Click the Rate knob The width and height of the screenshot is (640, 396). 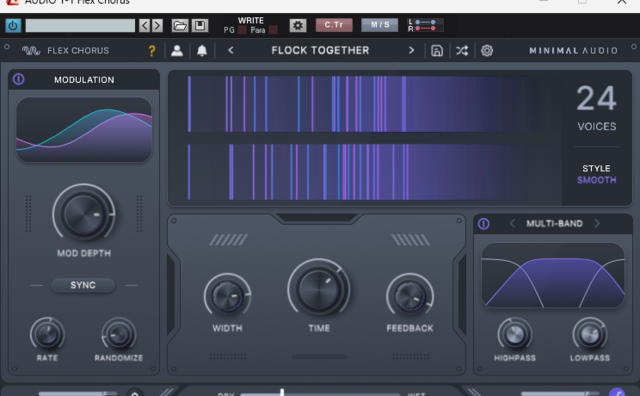[x=47, y=335]
